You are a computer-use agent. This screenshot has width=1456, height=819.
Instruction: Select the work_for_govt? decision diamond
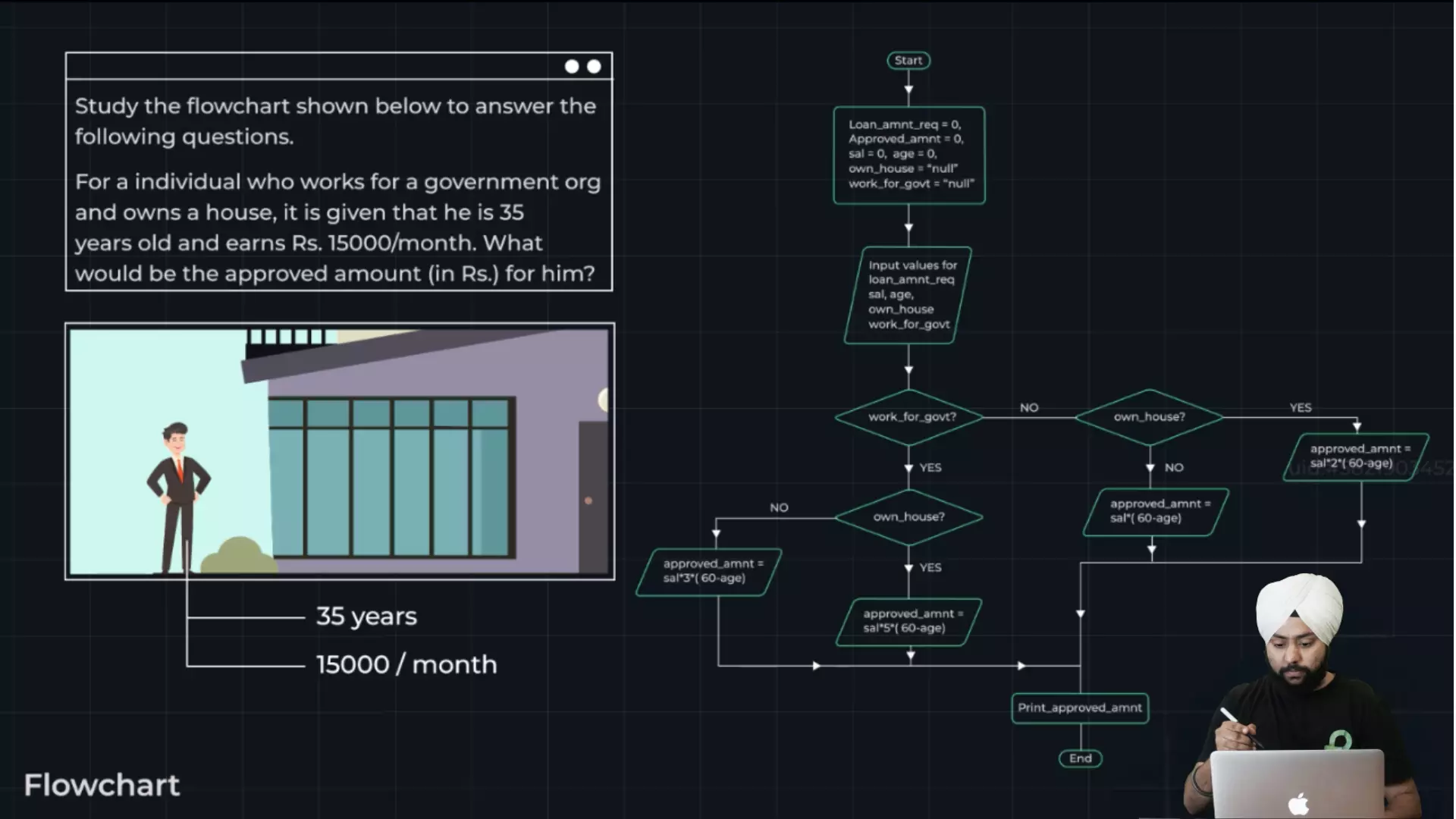pos(908,417)
